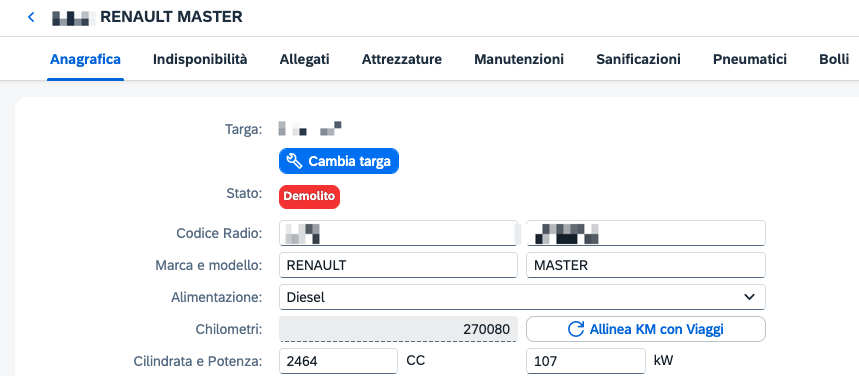
Task: Click the MASTER model input field
Action: pyautogui.click(x=646, y=265)
